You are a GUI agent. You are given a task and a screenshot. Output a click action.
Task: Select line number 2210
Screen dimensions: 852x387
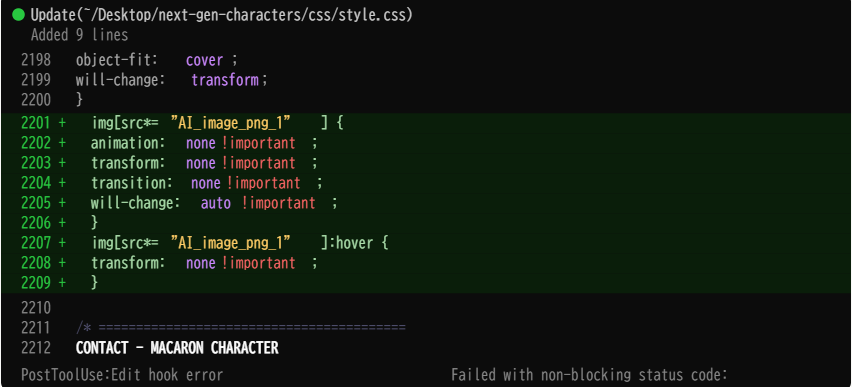pos(36,308)
